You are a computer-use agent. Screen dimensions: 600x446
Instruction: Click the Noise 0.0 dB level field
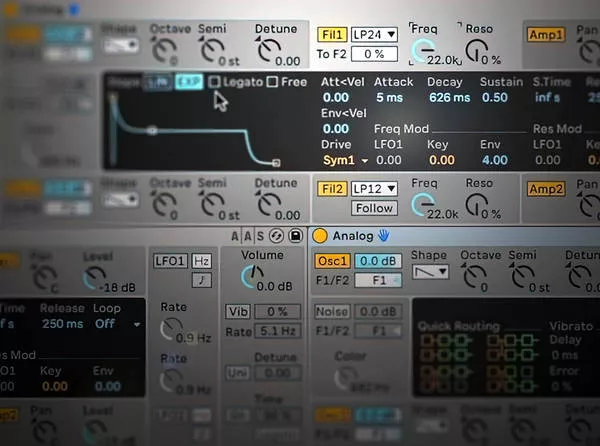(x=378, y=312)
